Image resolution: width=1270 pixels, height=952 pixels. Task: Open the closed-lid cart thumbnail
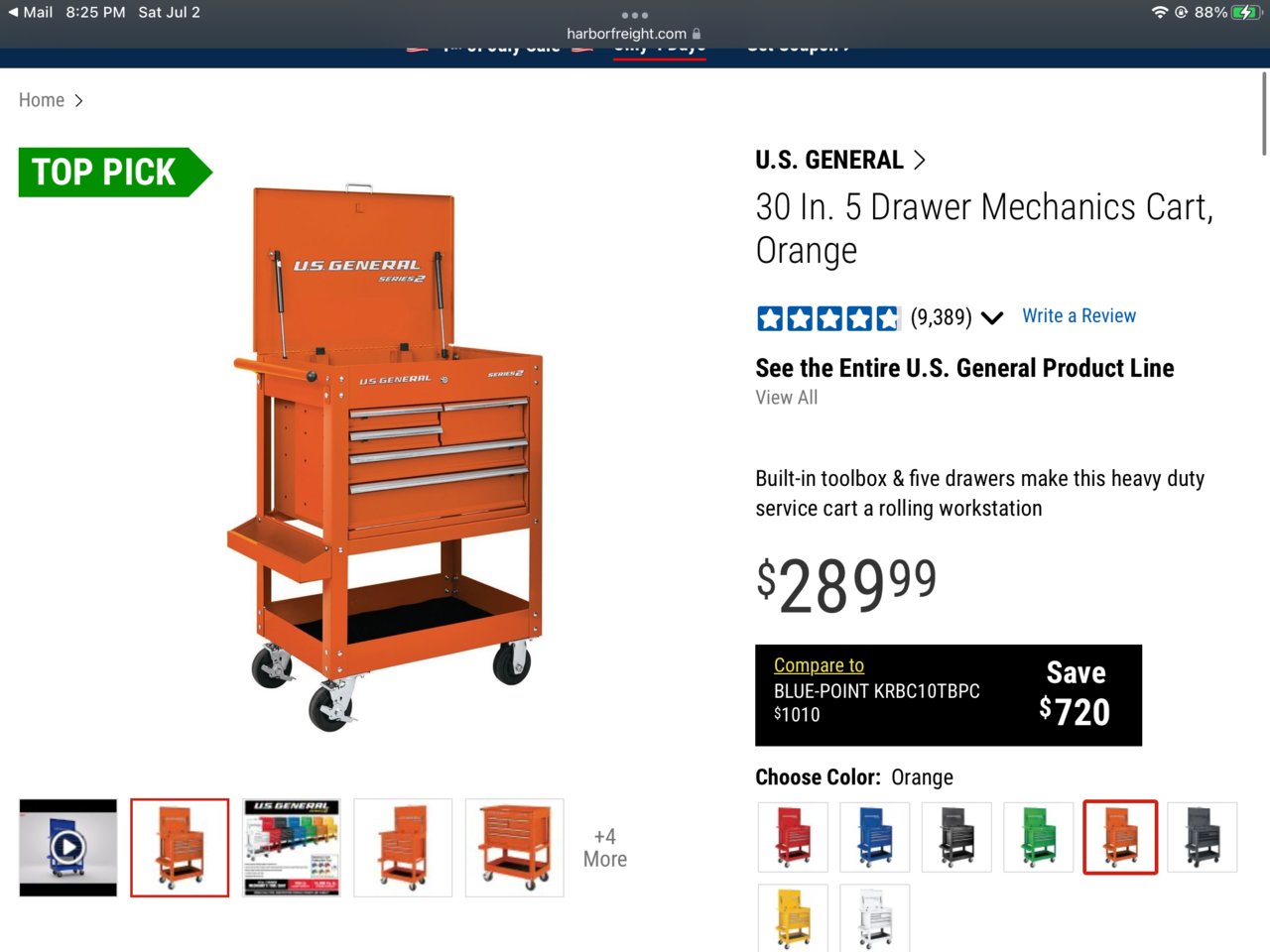pos(514,848)
